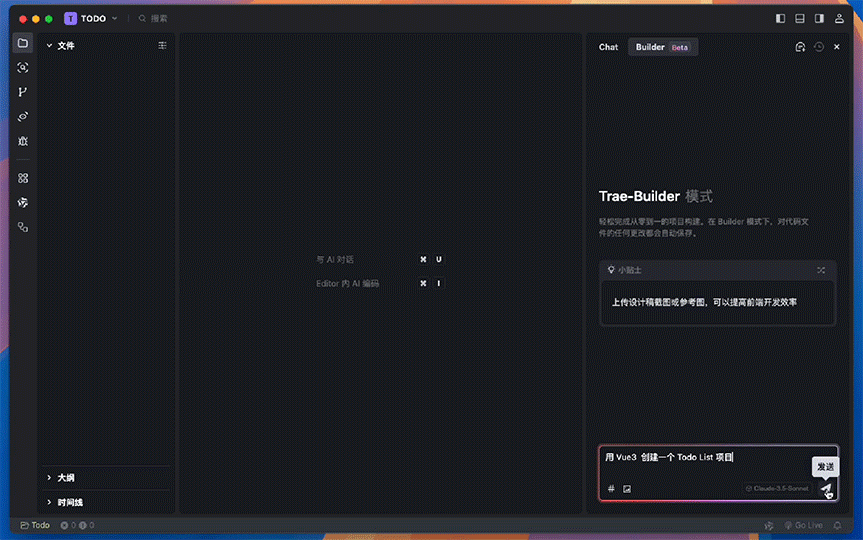Open the user account icon
Viewport: 863px width, 540px height.
[839, 18]
